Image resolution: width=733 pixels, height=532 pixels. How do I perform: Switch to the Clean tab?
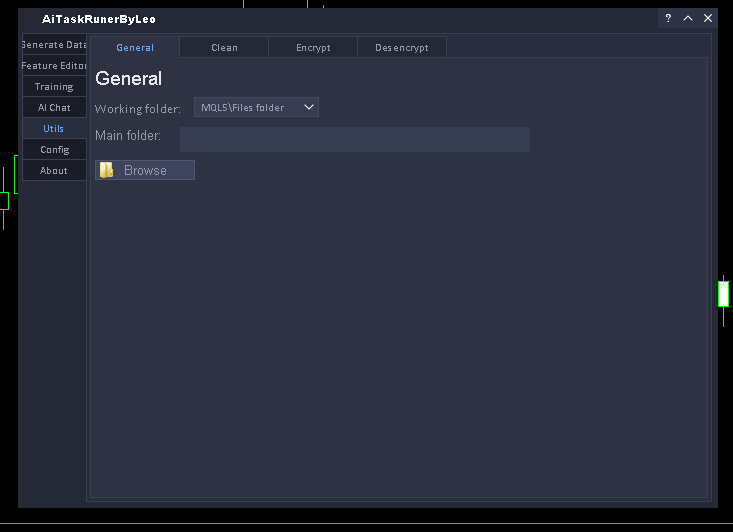[x=224, y=47]
